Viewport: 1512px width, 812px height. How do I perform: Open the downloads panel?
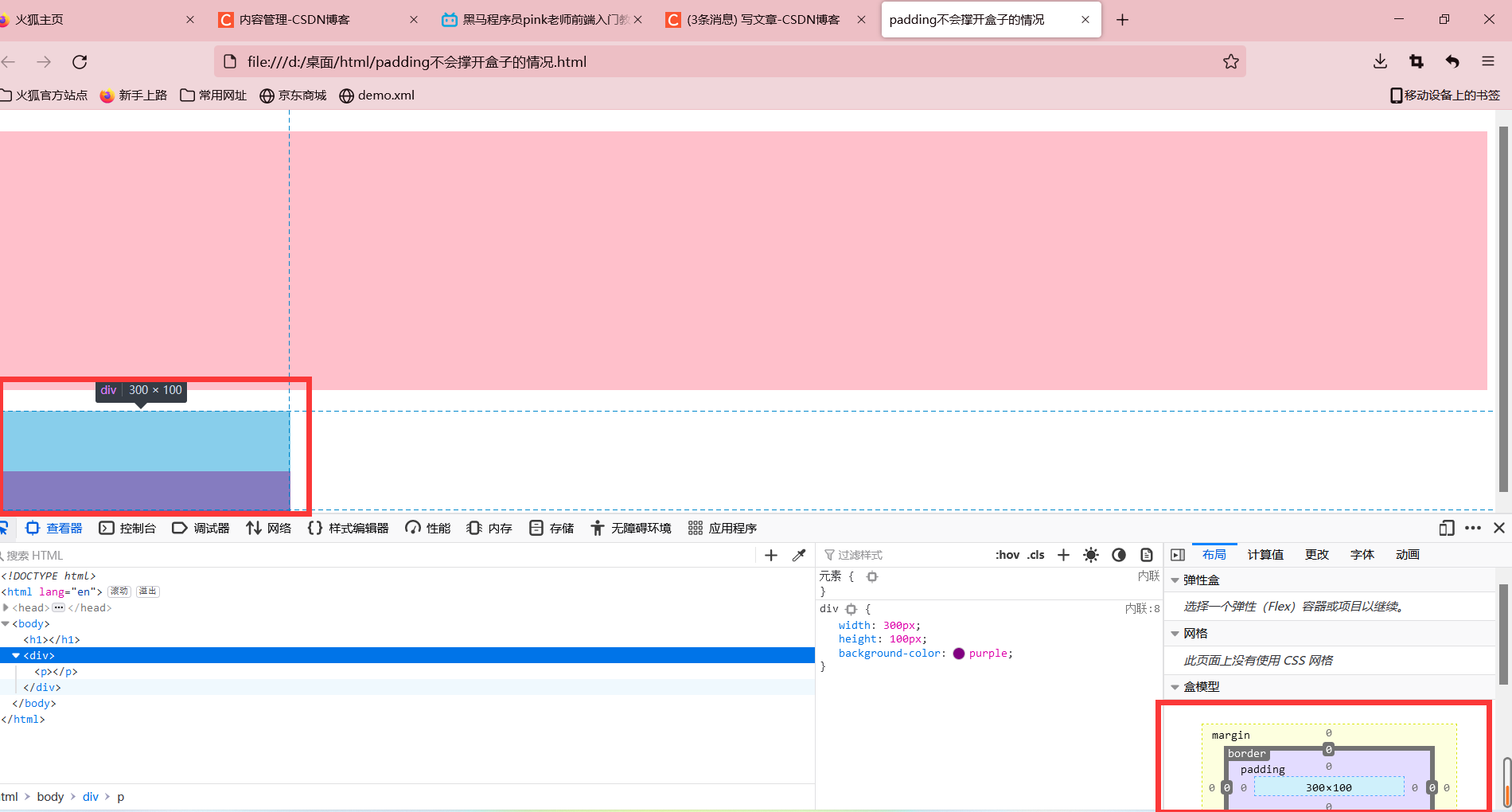pos(1380,61)
